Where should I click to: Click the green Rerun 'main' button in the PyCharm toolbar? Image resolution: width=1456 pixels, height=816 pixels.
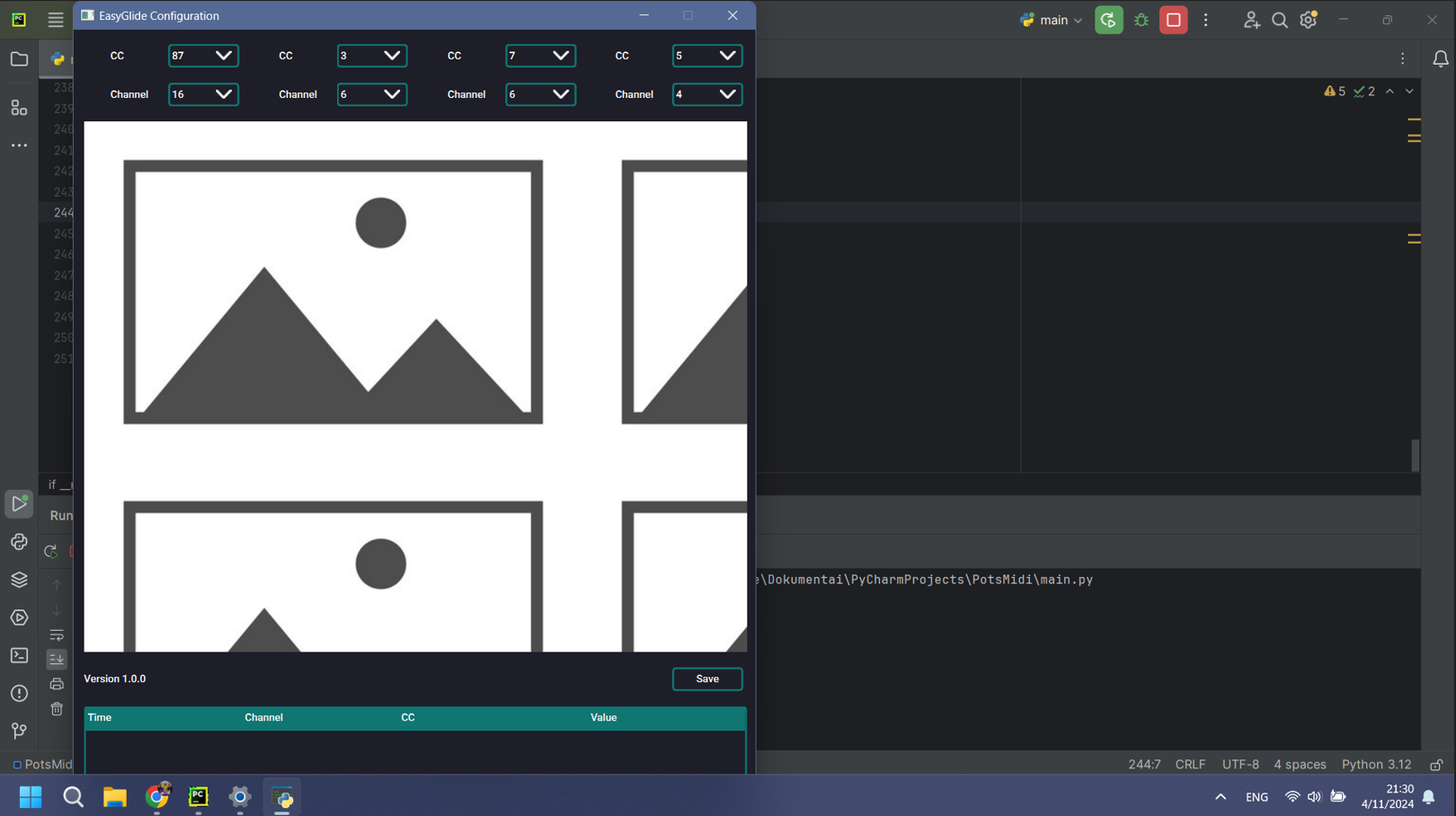pos(1108,20)
